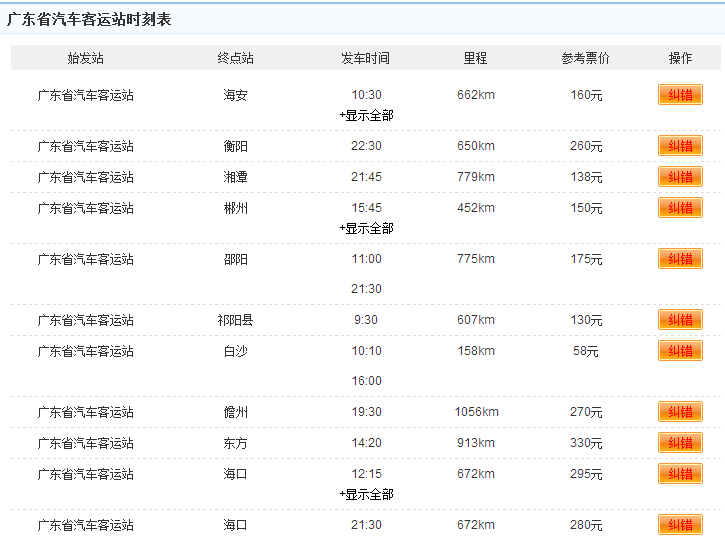Click 纠错 button for 邵阳 row

(x=680, y=259)
